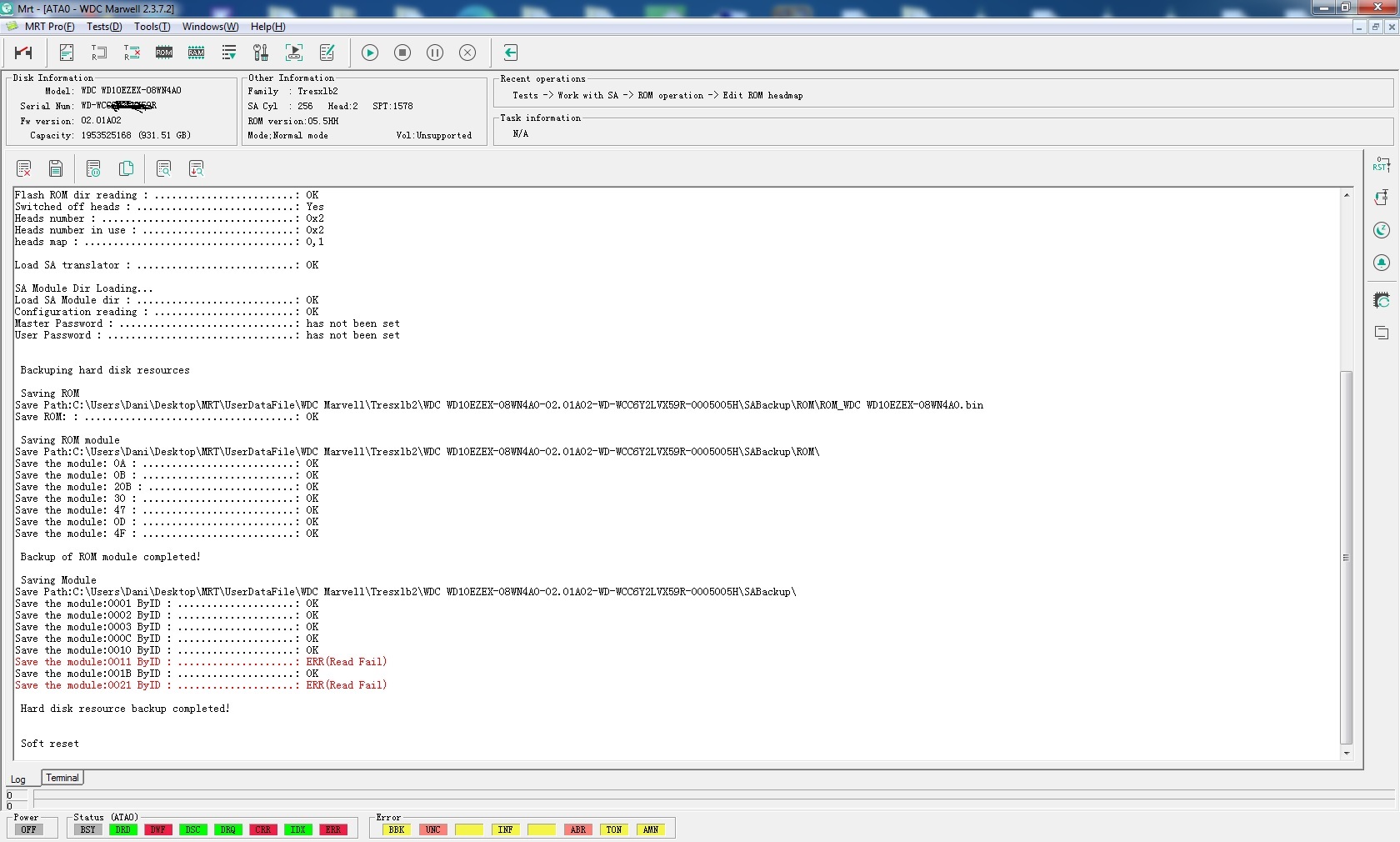
Task: Click the second right sidebar refresh document icon
Action: 1382,198
